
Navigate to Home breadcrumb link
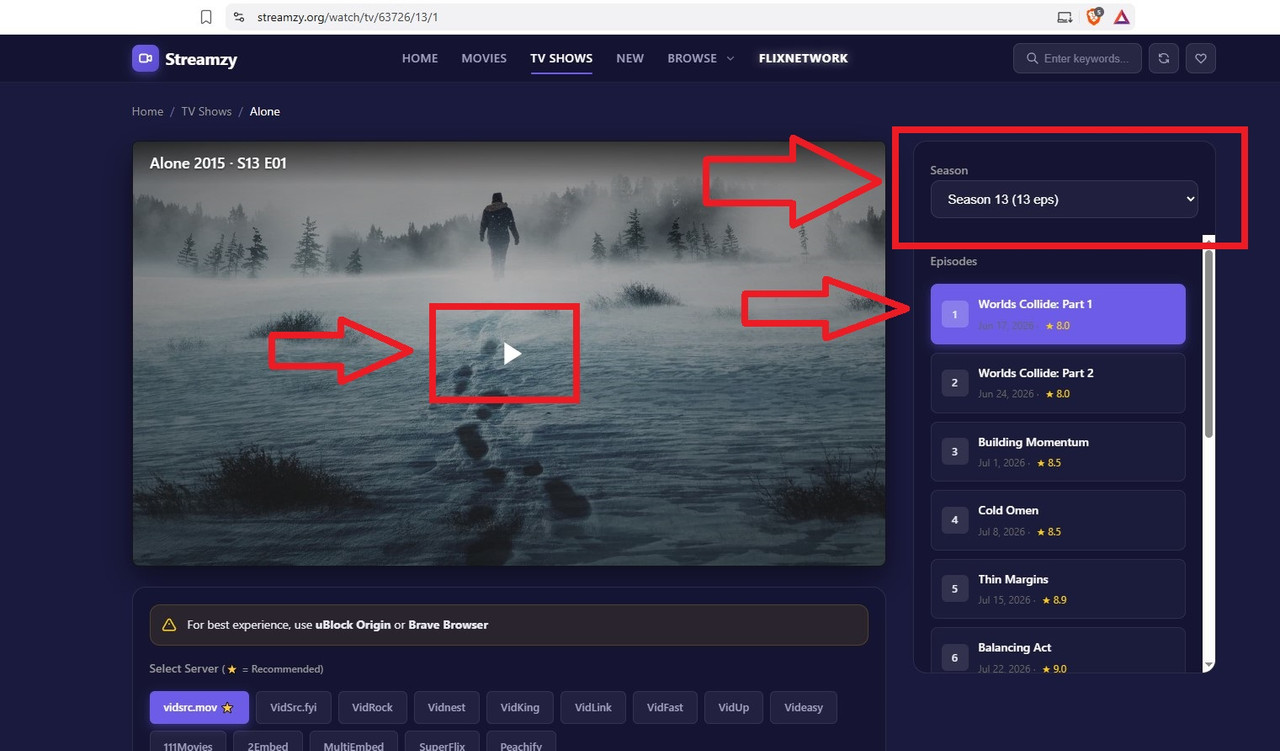pyautogui.click(x=147, y=111)
